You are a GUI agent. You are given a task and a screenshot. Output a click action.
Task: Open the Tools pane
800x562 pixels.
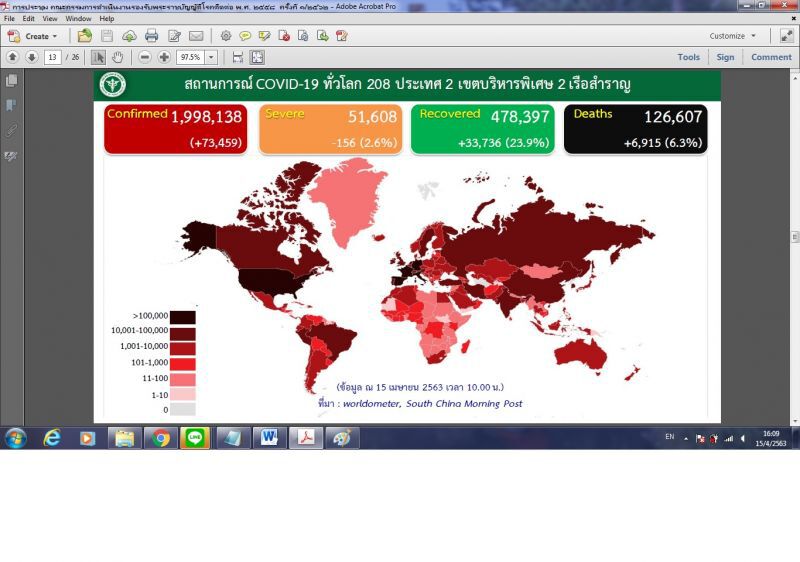point(688,57)
